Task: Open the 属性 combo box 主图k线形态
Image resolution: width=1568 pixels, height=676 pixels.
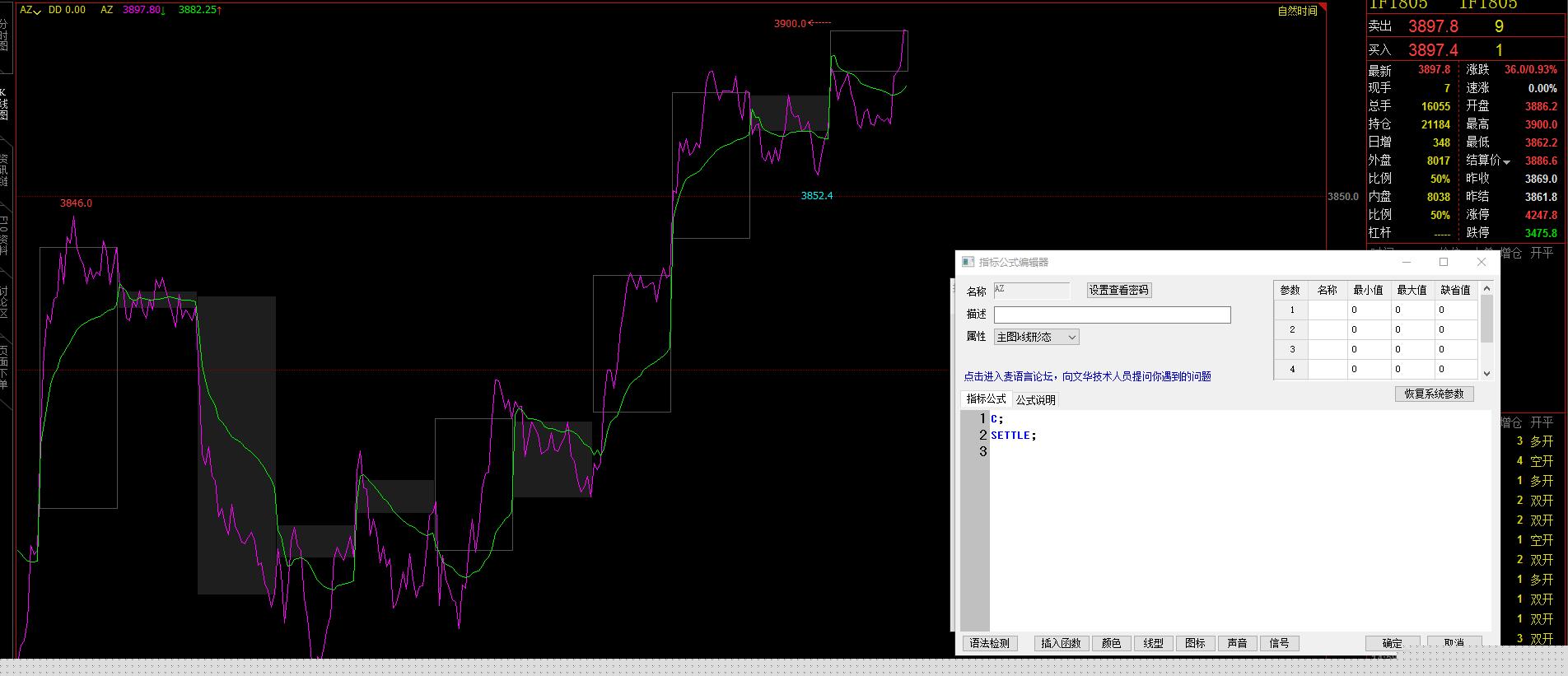Action: coord(1036,337)
